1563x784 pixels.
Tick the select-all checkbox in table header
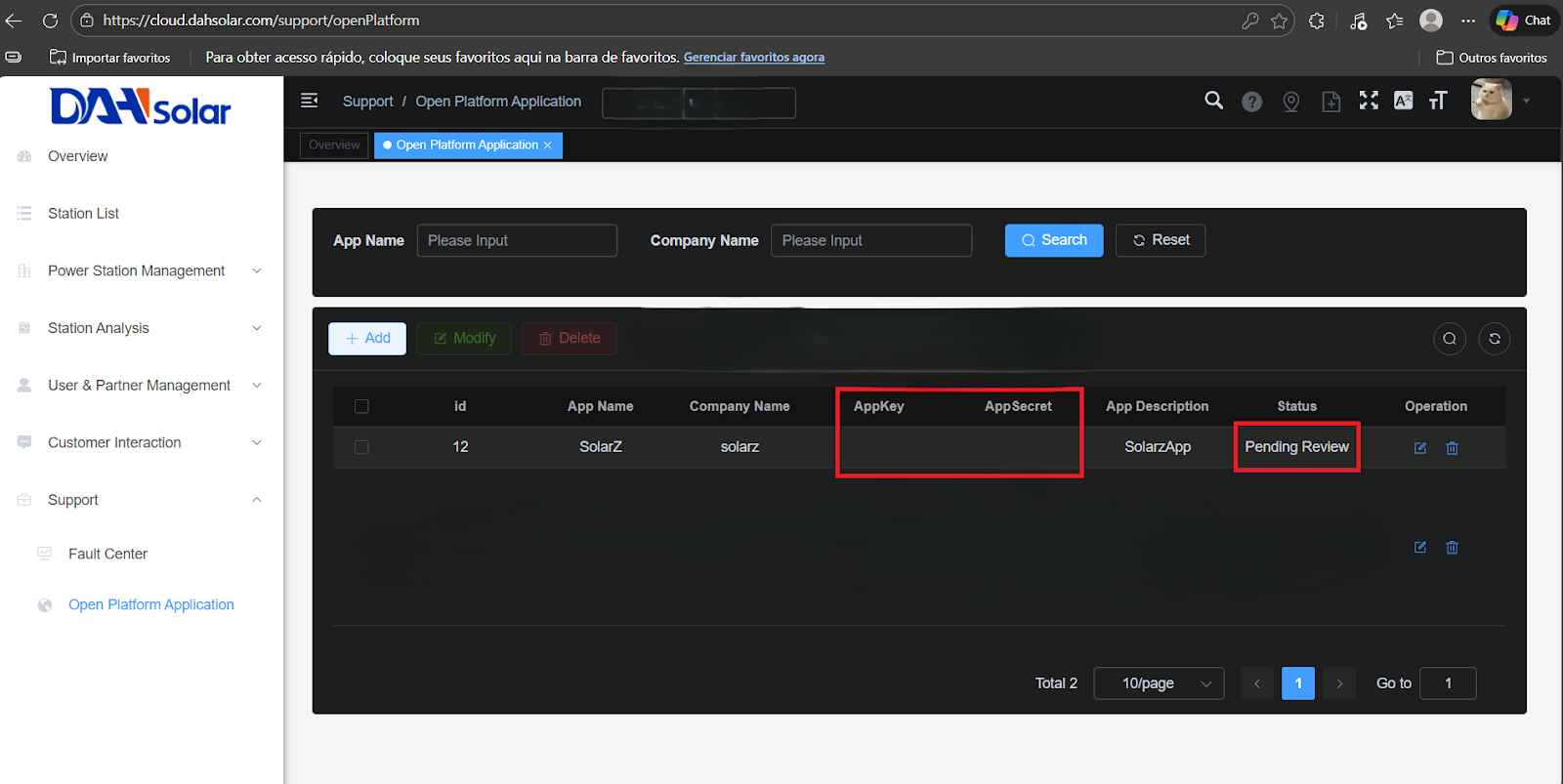[x=361, y=406]
